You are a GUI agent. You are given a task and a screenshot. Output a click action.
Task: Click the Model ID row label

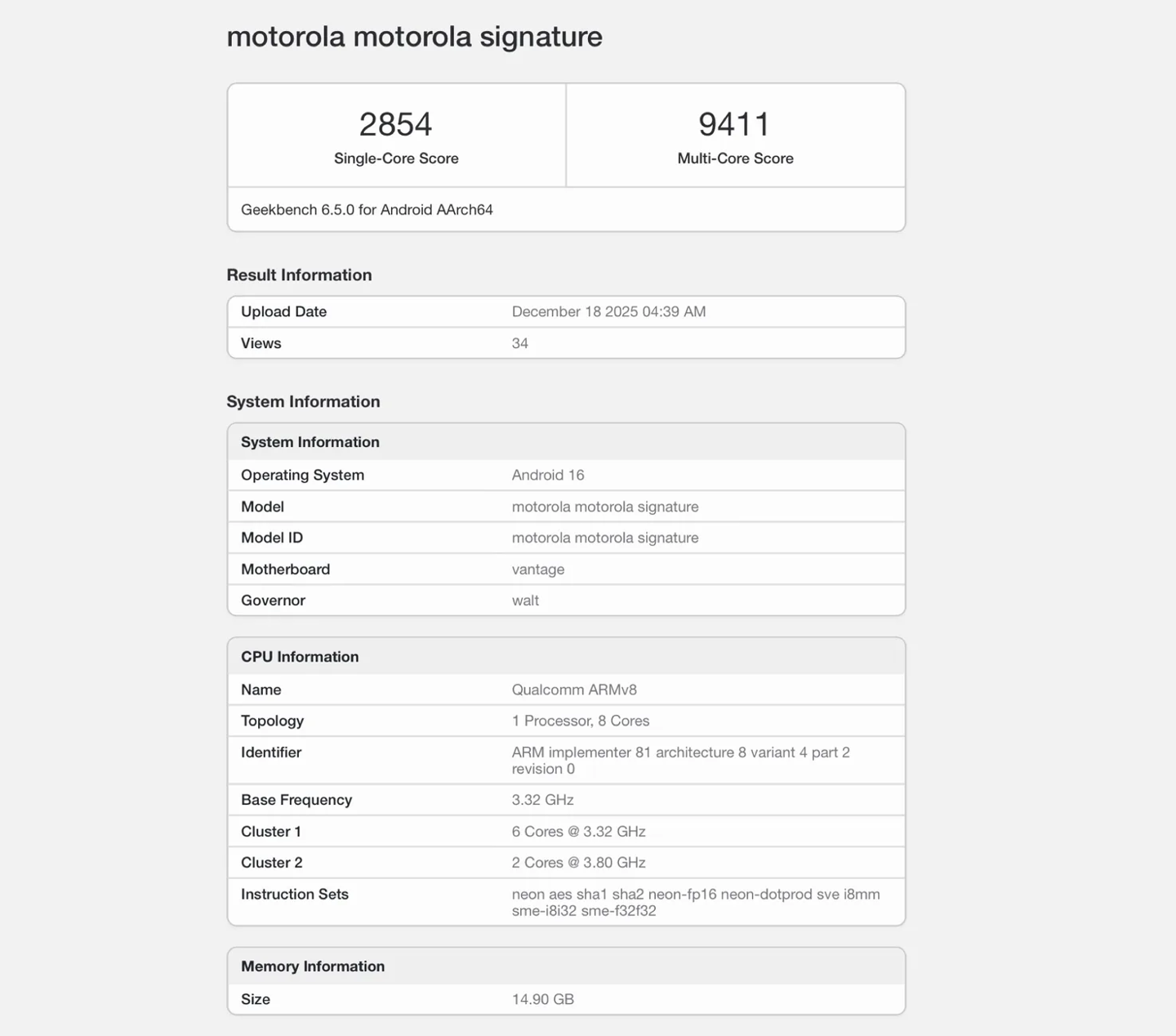pos(272,538)
